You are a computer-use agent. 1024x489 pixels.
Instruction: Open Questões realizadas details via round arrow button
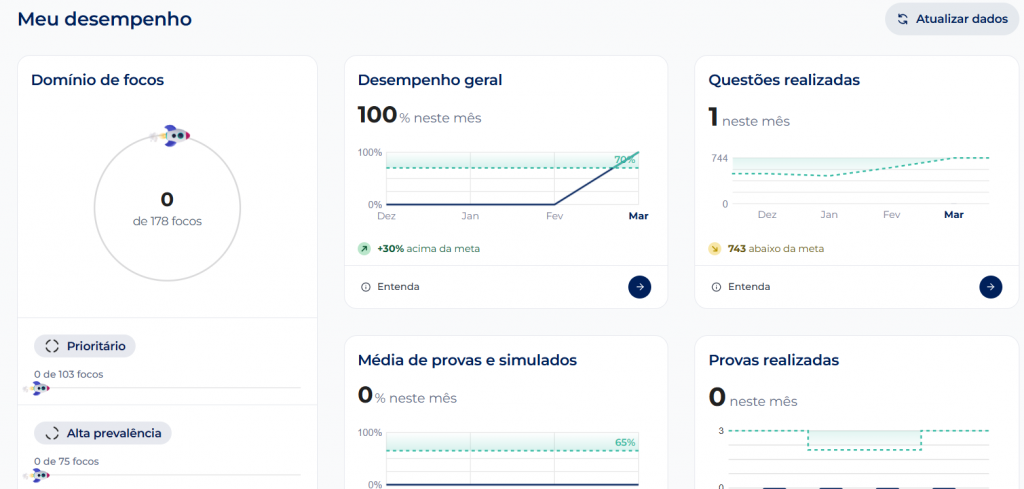pyautogui.click(x=990, y=287)
